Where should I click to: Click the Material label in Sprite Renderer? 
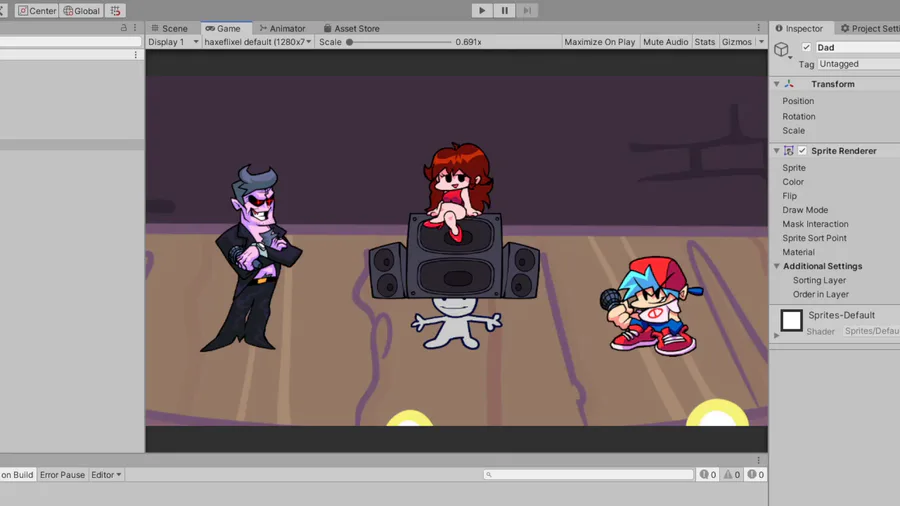tap(798, 252)
